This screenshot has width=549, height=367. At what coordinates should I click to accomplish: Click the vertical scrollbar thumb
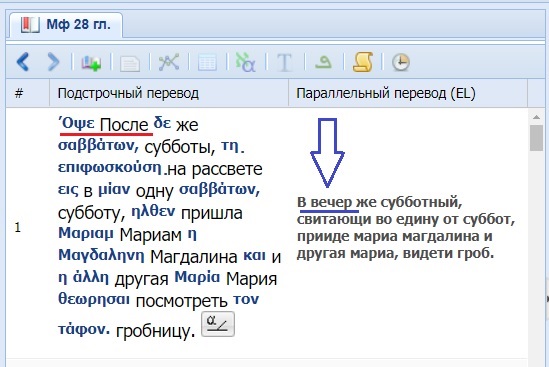coord(536,138)
